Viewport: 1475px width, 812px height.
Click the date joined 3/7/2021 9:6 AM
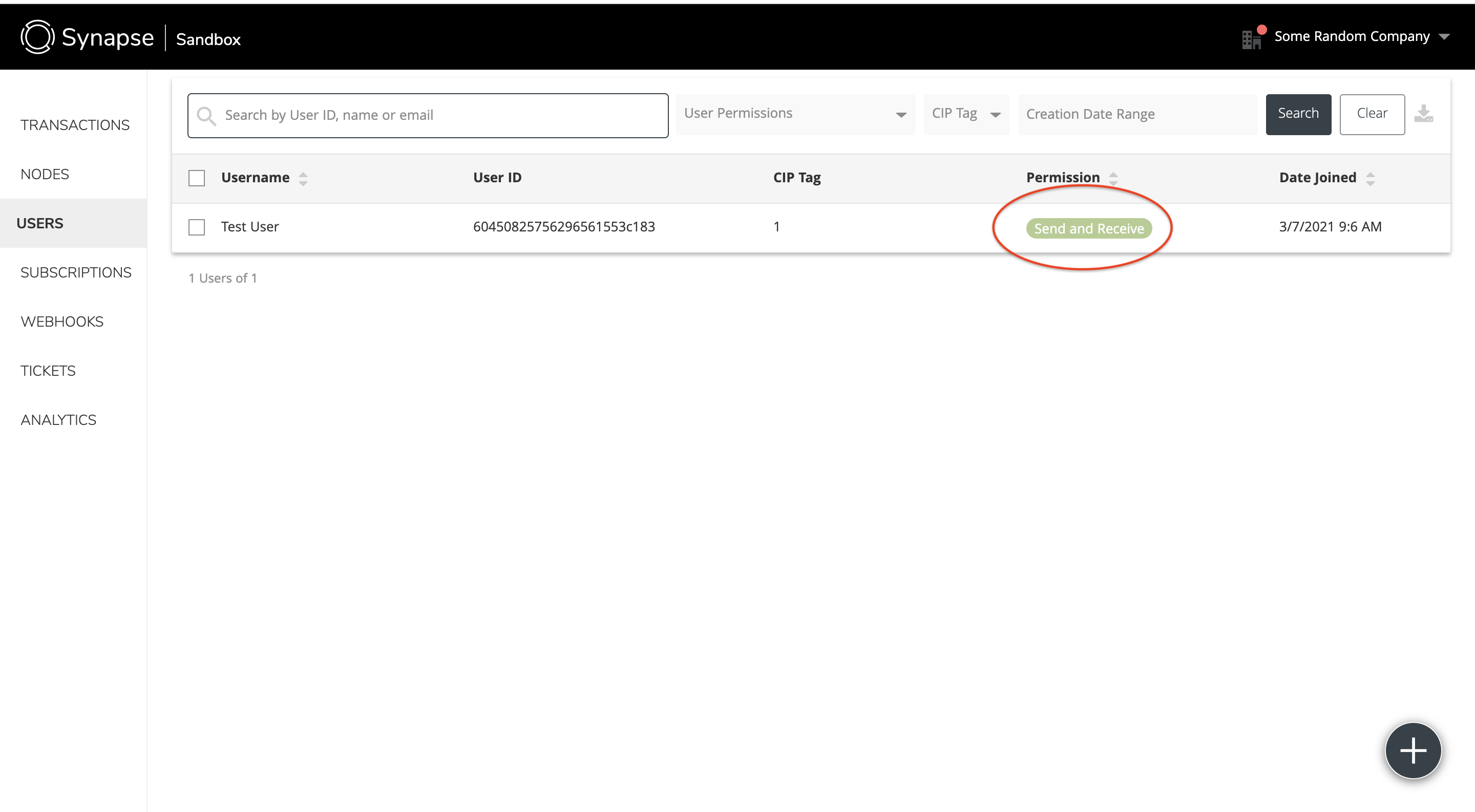tap(1330, 227)
